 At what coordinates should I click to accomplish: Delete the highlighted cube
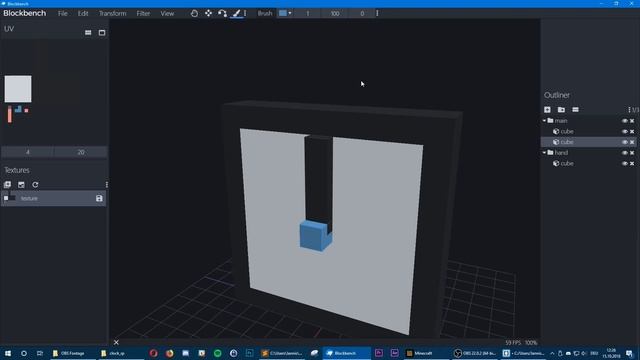point(632,142)
